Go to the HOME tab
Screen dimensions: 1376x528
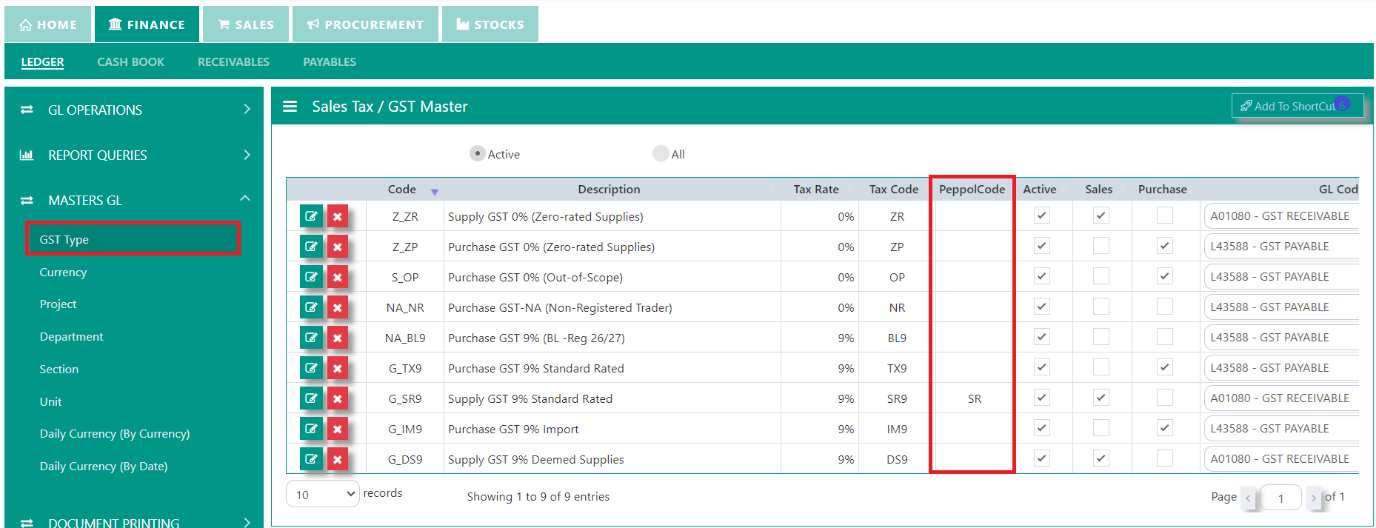coord(48,25)
